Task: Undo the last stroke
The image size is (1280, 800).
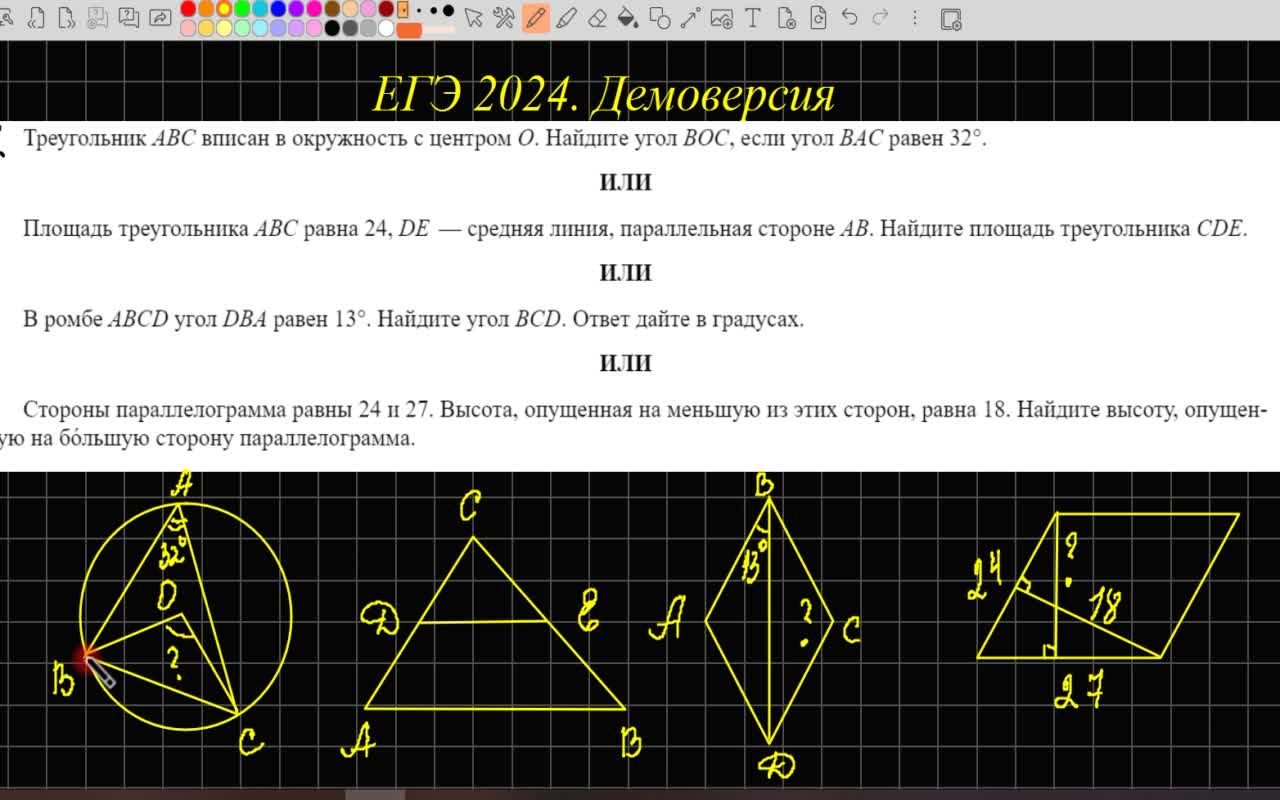Action: (x=849, y=17)
